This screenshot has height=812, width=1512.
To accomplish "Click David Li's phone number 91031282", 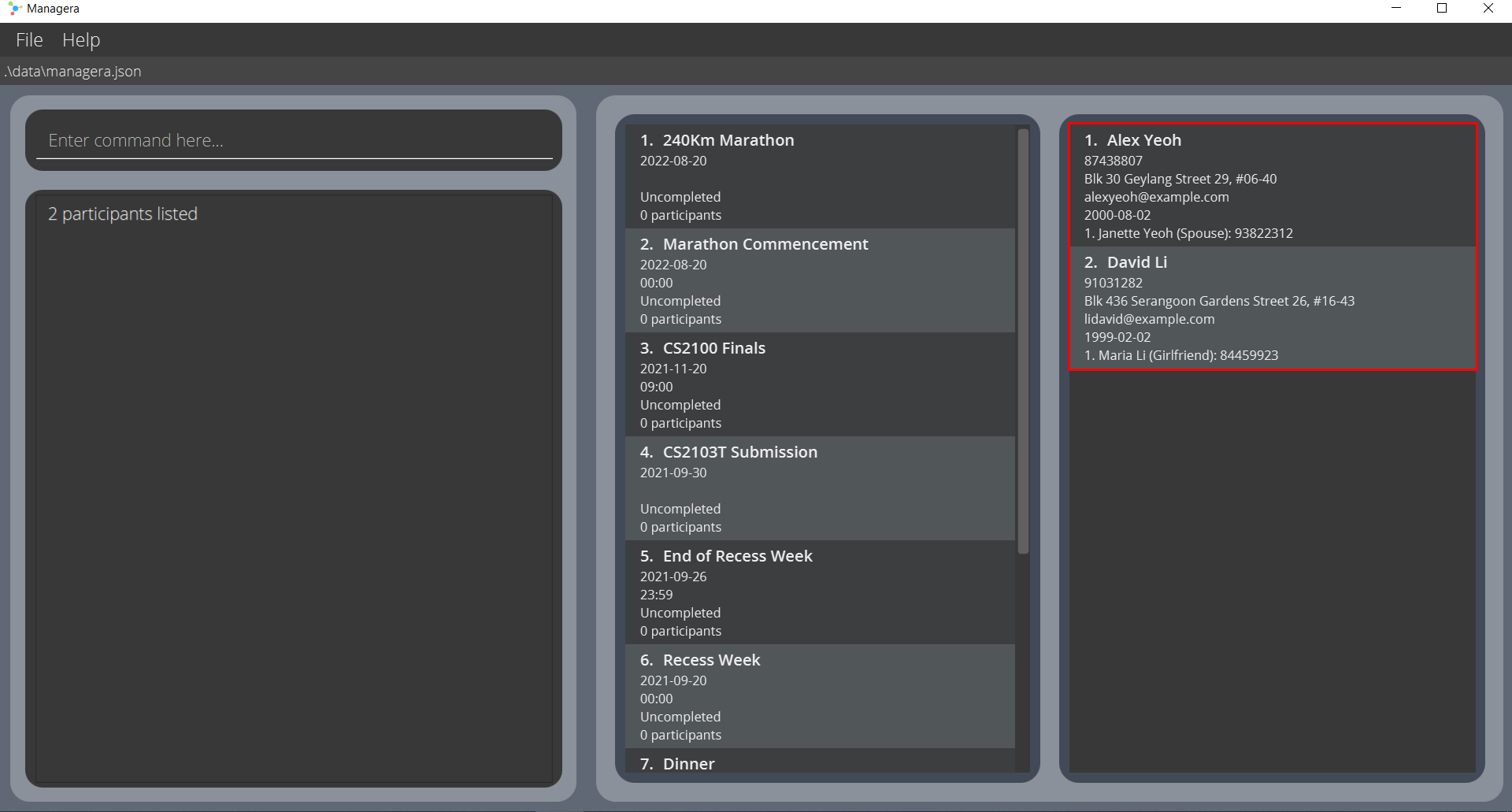I will (x=1113, y=283).
